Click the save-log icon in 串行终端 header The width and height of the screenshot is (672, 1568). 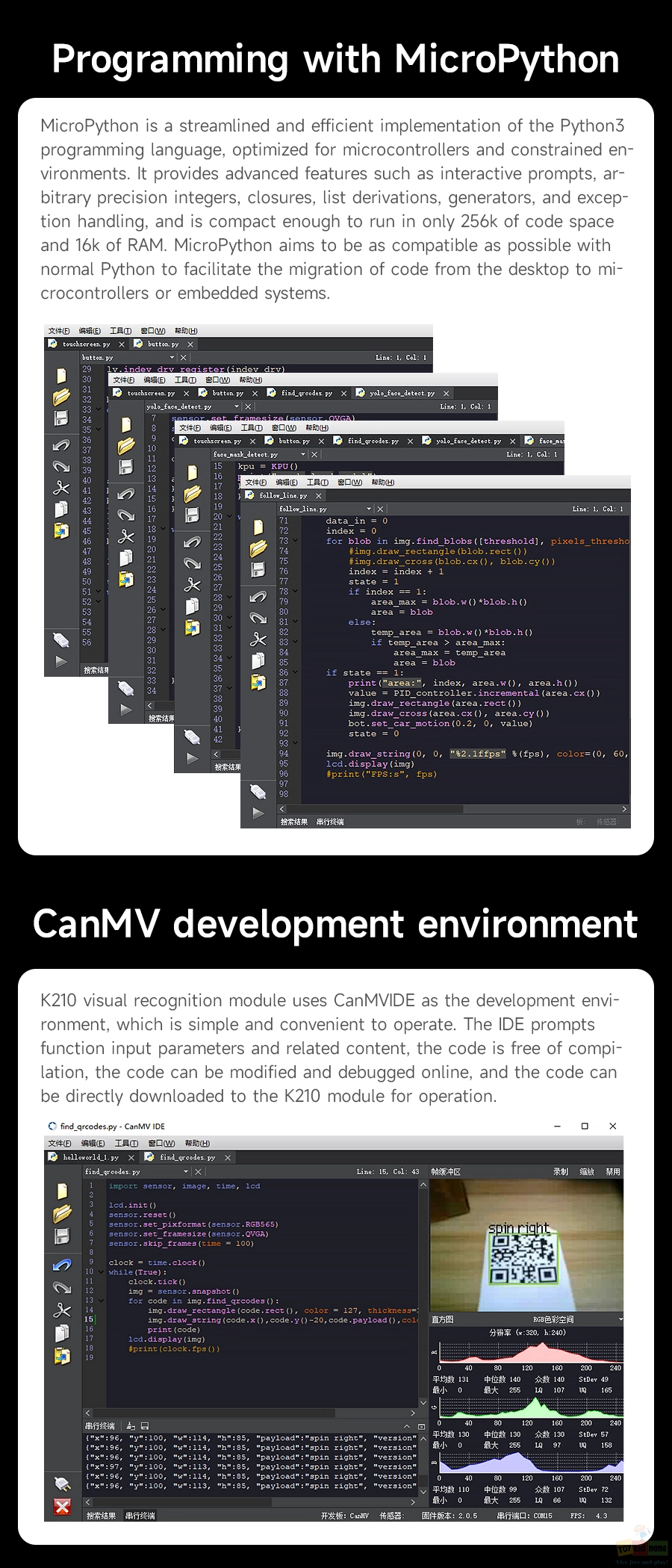pos(145,1426)
